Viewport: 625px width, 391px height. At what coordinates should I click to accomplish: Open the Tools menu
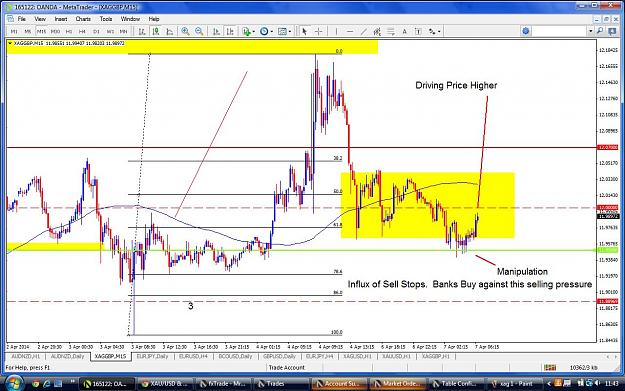click(x=106, y=19)
